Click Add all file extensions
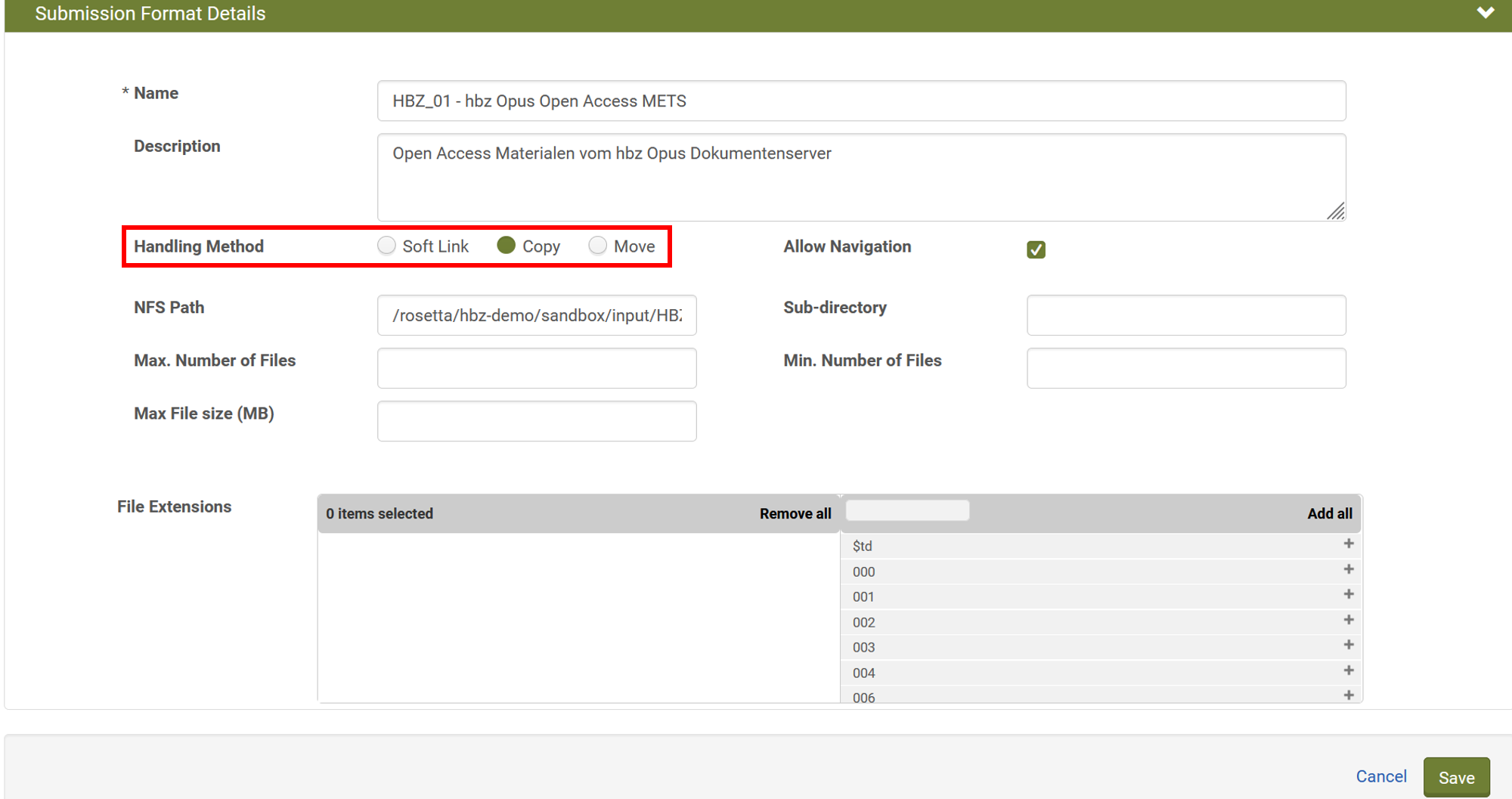 [1330, 513]
